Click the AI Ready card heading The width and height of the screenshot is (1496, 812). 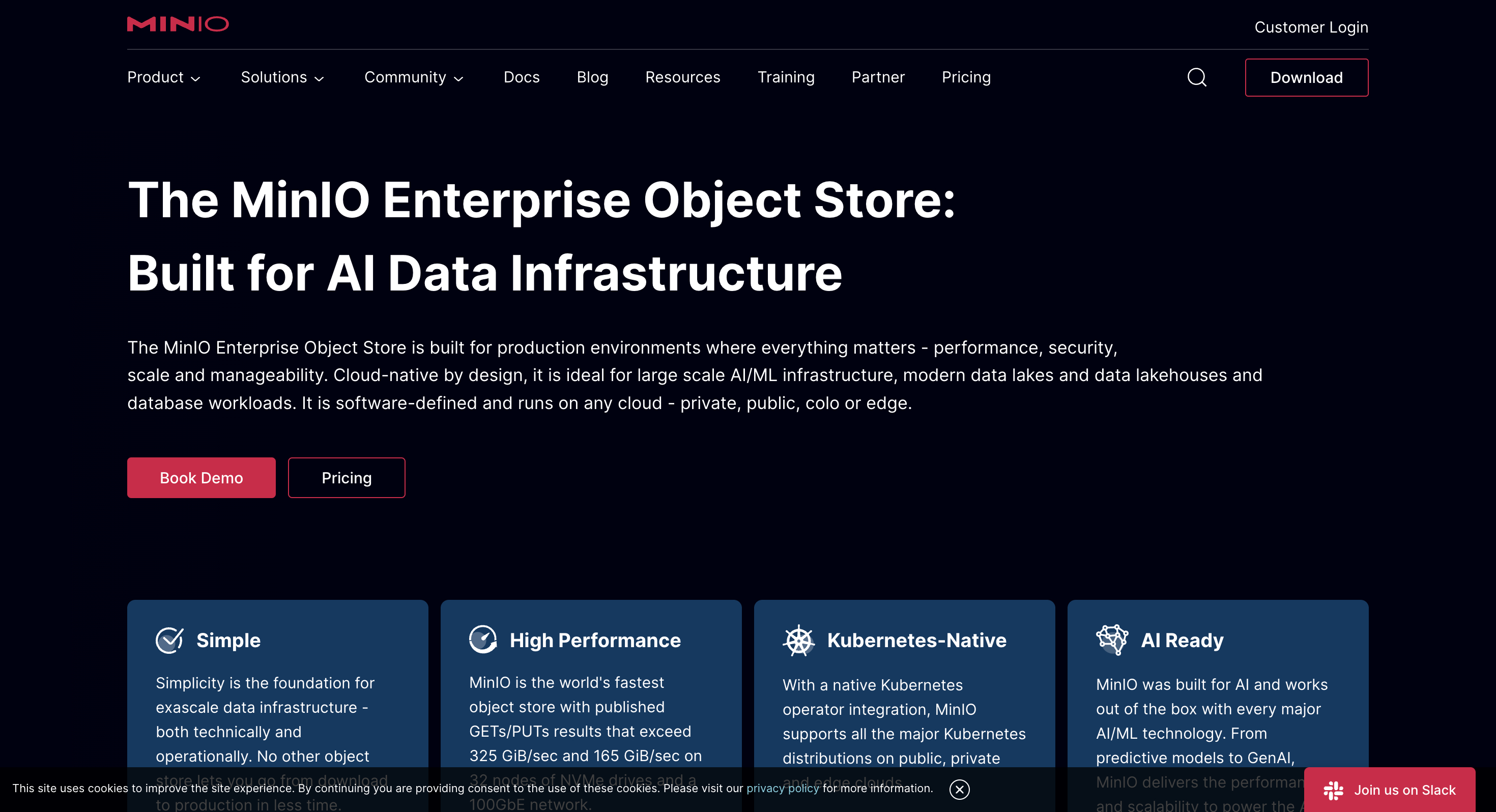pyautogui.click(x=1183, y=640)
